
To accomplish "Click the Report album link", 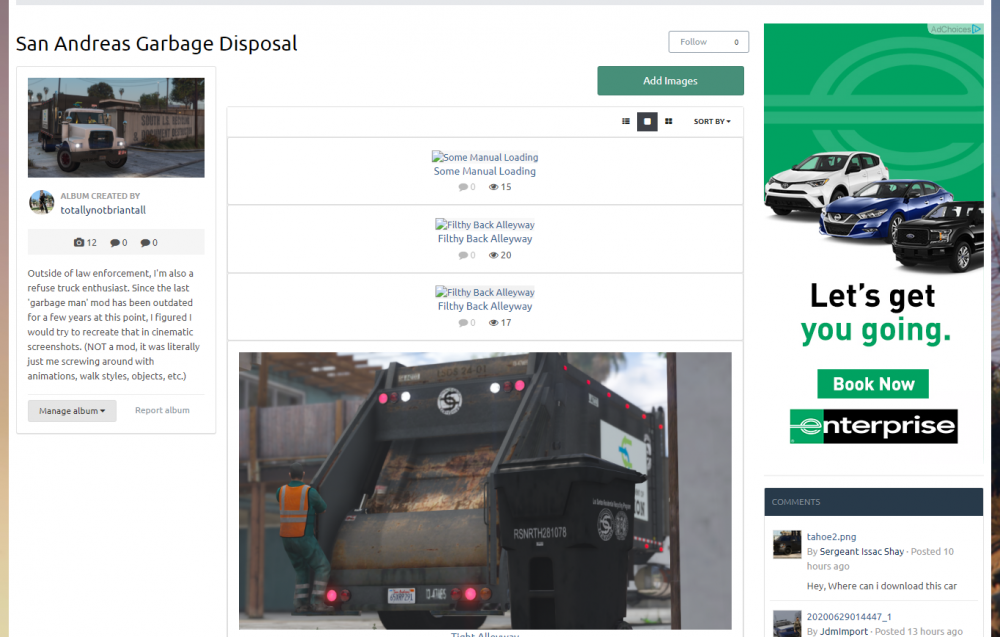I will 162,410.
